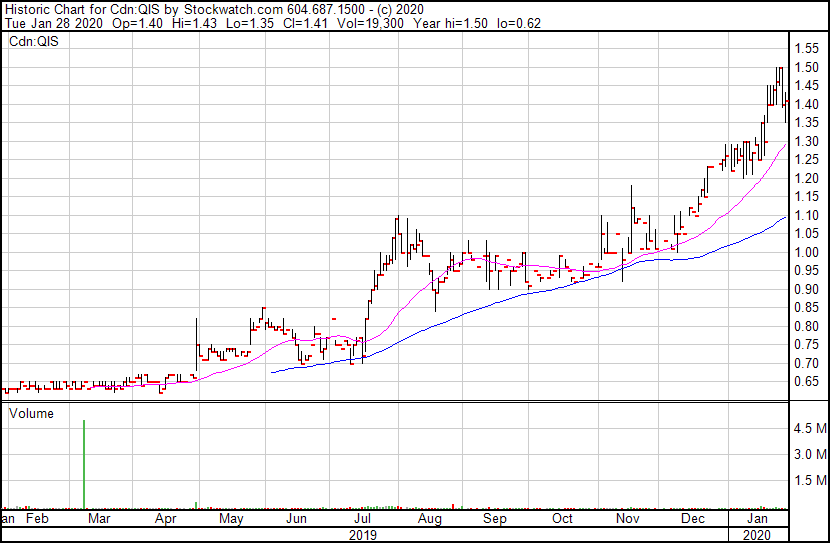
Task: Click the 'Op=1.40' open value
Action: (x=138, y=23)
